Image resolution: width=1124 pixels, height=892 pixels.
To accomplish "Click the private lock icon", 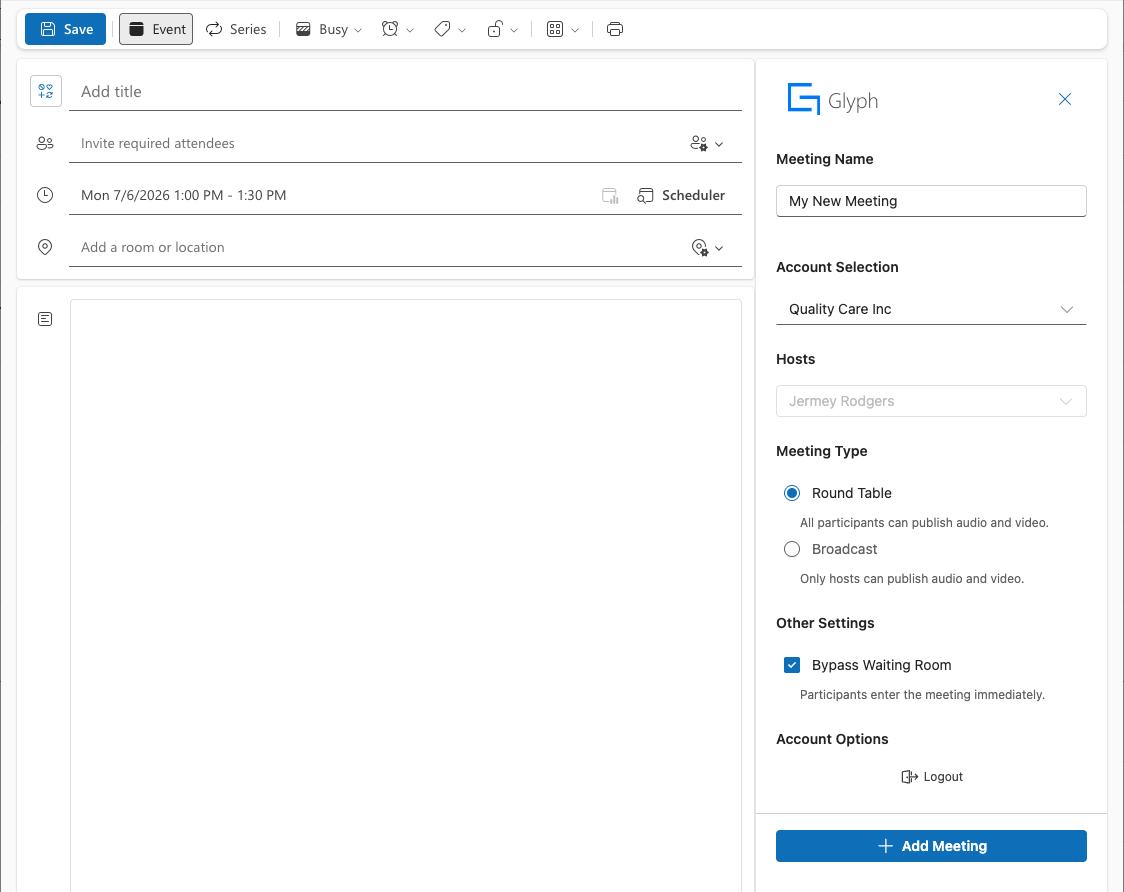I will tap(495, 29).
